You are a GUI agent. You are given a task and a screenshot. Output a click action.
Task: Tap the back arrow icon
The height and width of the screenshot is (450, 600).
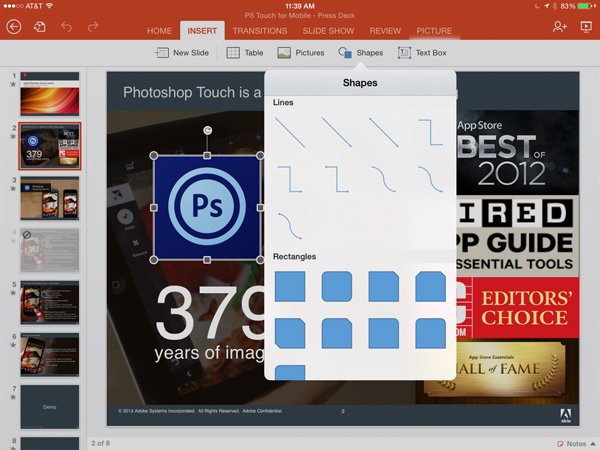coord(14,27)
